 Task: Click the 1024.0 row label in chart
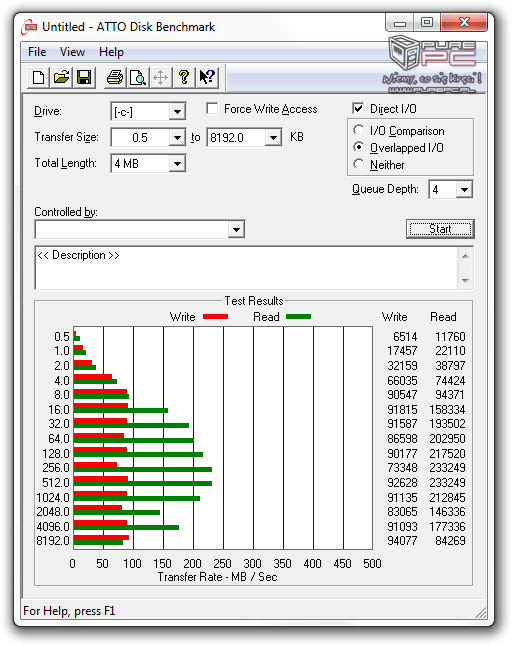click(x=53, y=498)
